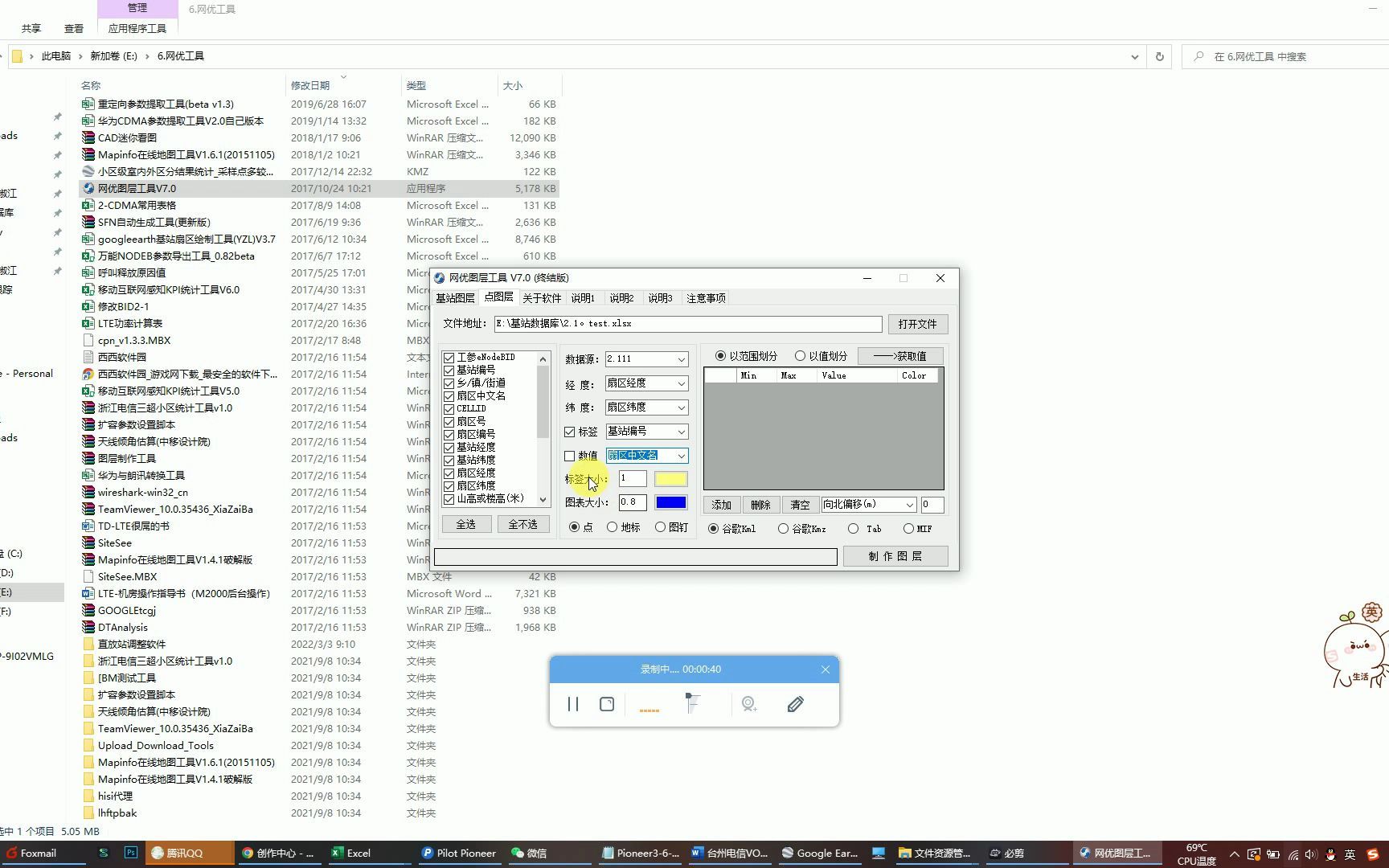Open the 经度 dropdown
Image resolution: width=1389 pixels, height=868 pixels.
click(x=681, y=383)
